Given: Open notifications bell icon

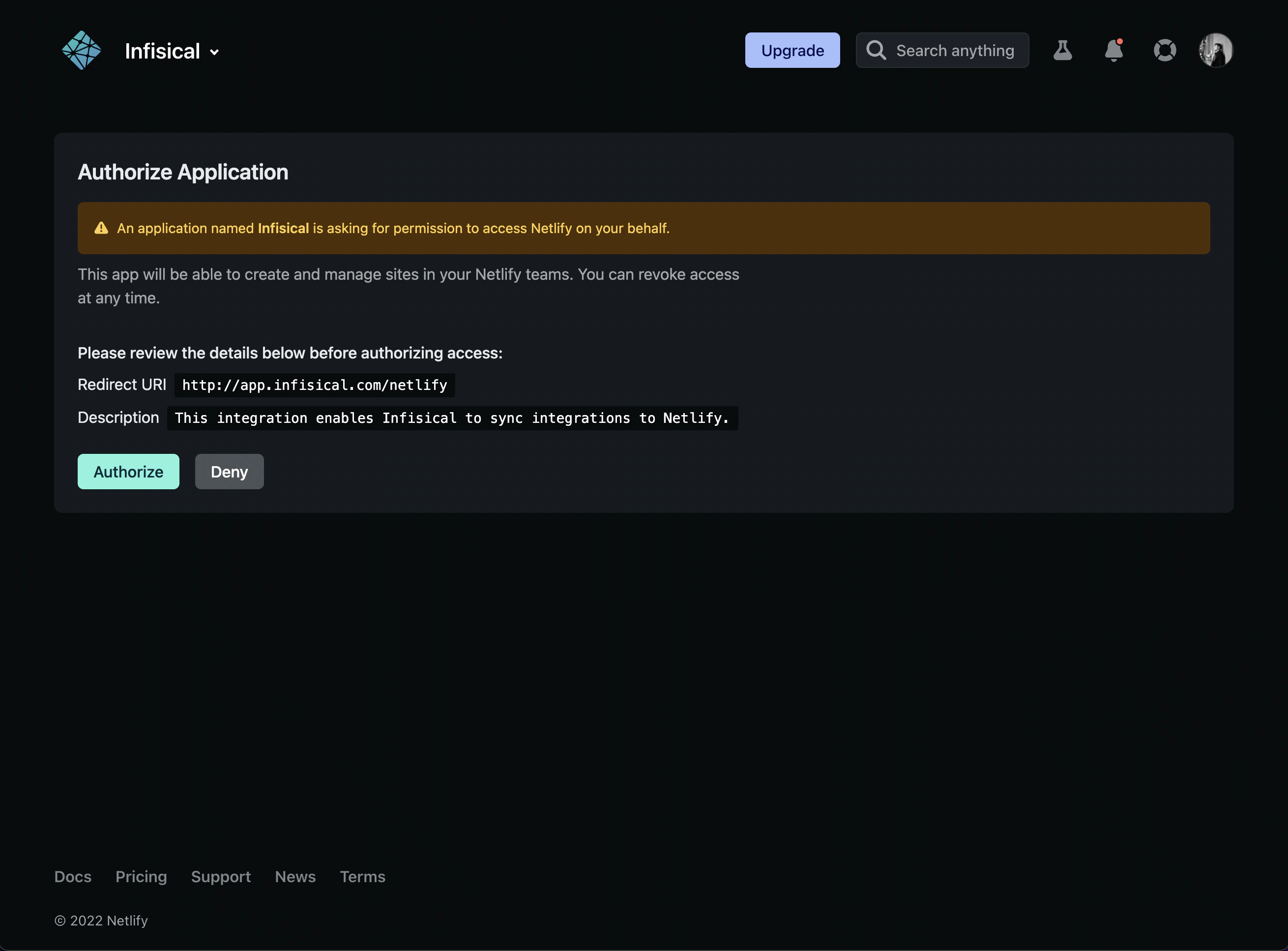Looking at the screenshot, I should click(x=1113, y=50).
